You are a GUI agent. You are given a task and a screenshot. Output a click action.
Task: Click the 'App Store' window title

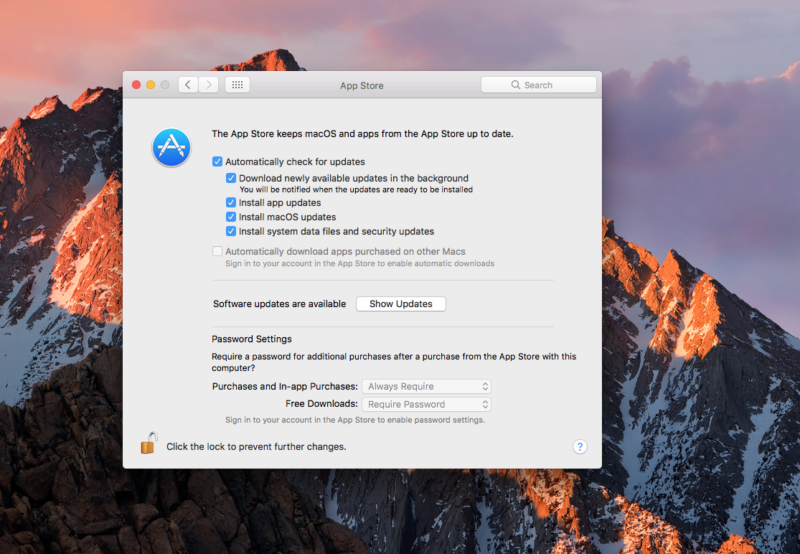[362, 86]
